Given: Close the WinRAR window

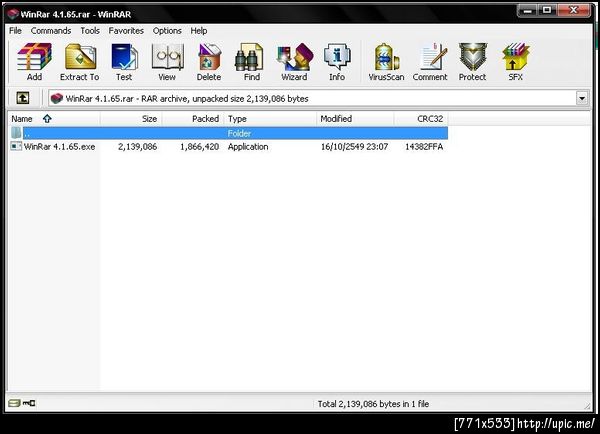Looking at the screenshot, I should [x=574, y=11].
